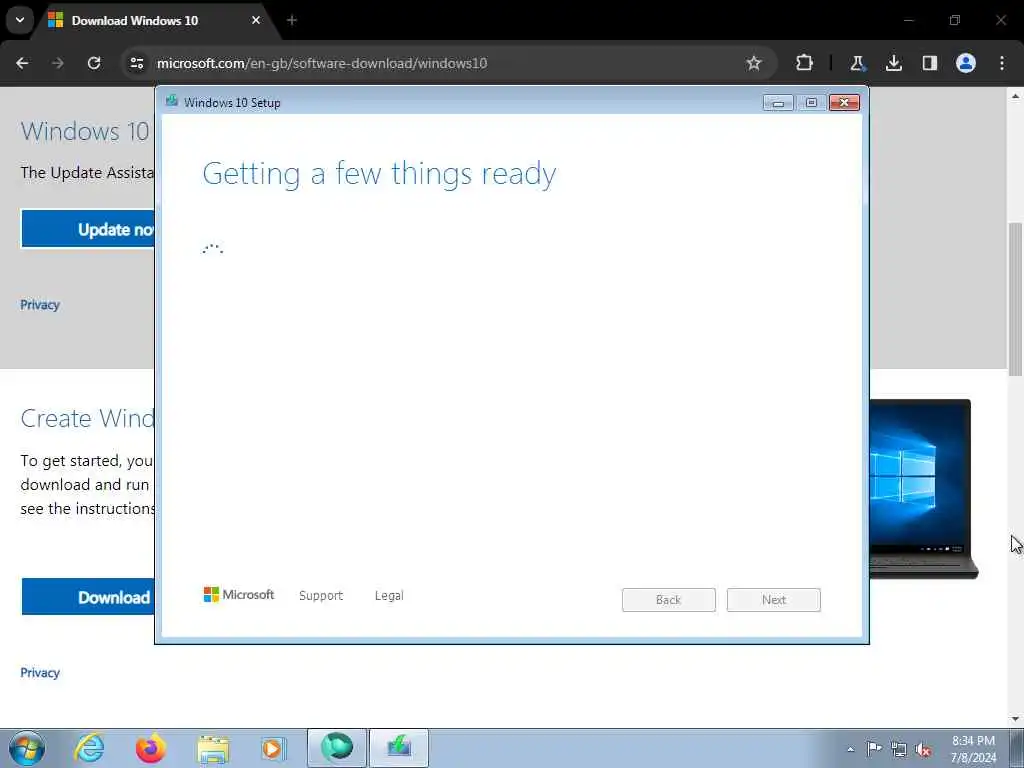Open Windows Media Player from the taskbar
Screen dimensions: 1024x768
pyautogui.click(x=273, y=748)
